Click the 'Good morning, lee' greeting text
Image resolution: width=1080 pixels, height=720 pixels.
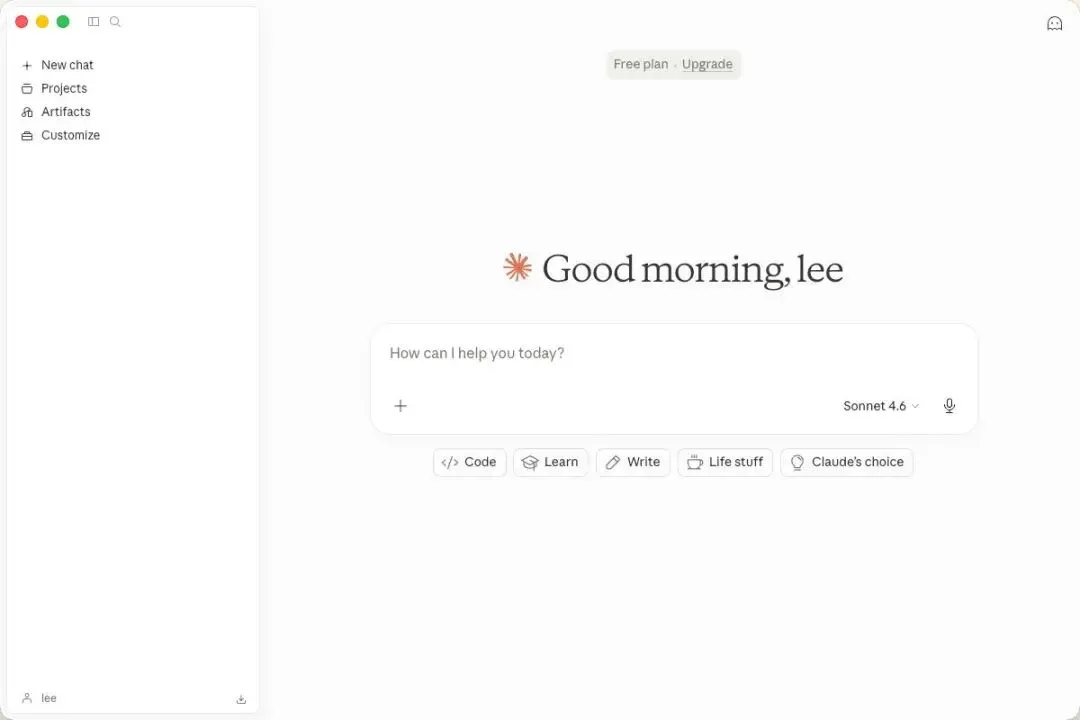point(692,269)
